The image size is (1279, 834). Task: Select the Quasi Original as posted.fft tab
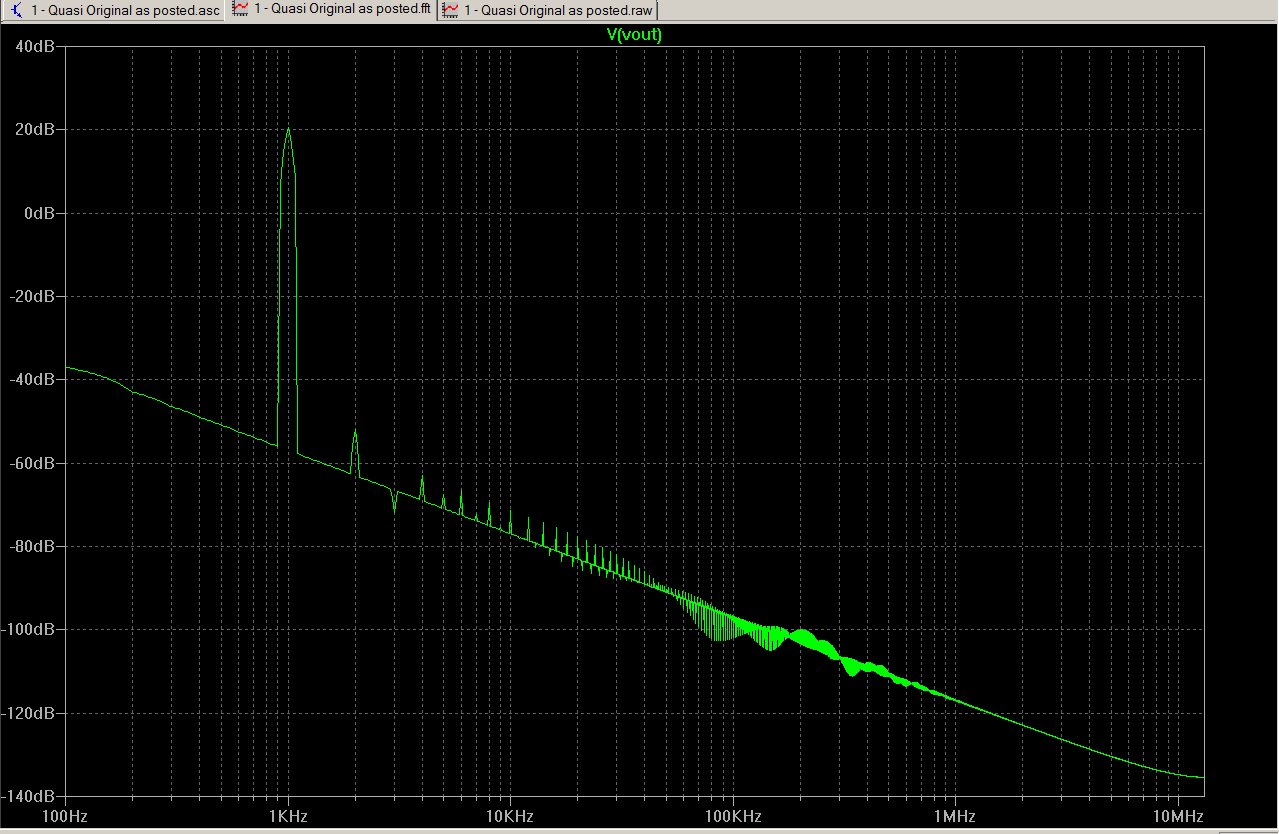pos(331,9)
